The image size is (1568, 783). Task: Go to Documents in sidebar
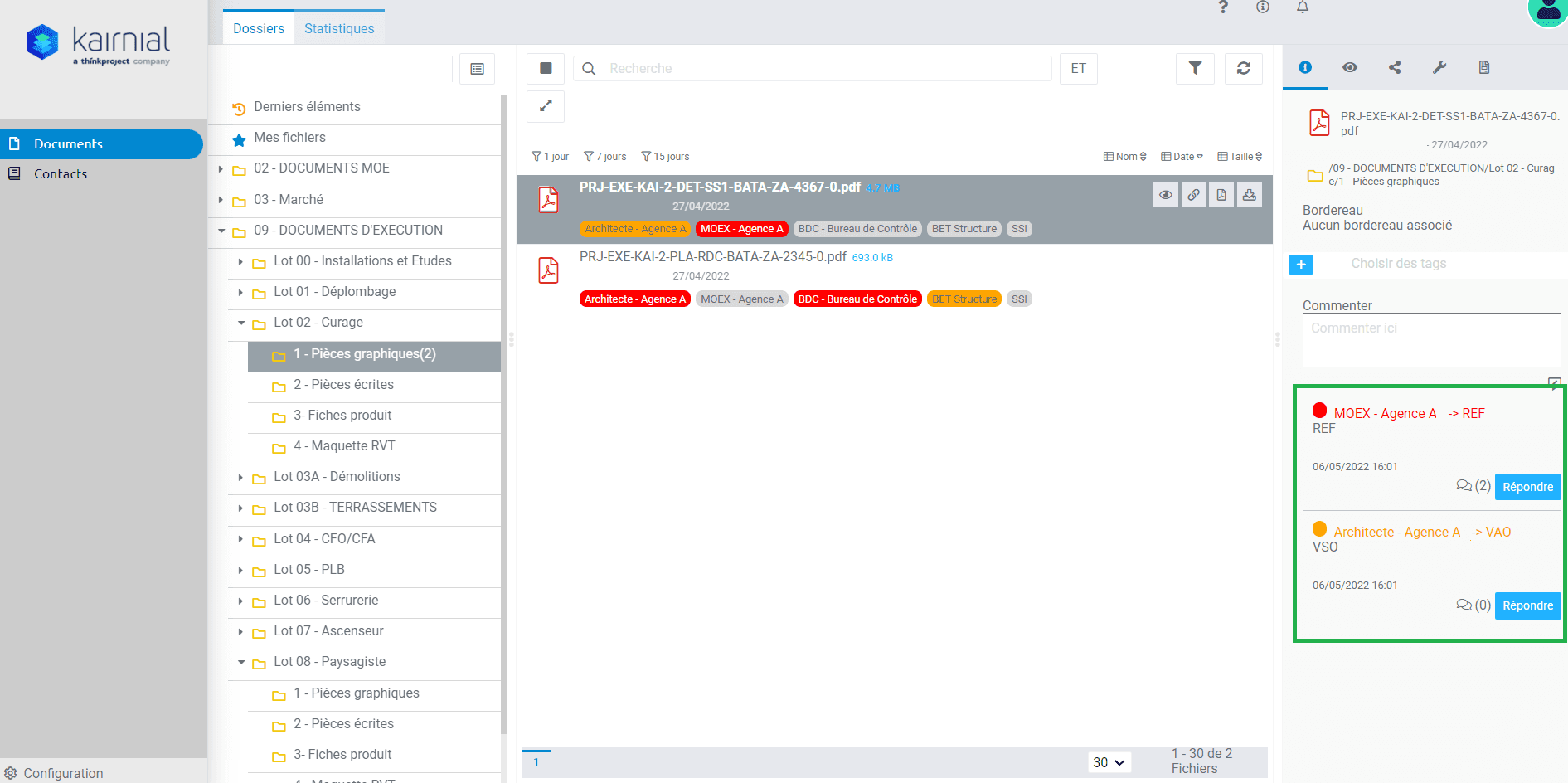click(x=101, y=144)
